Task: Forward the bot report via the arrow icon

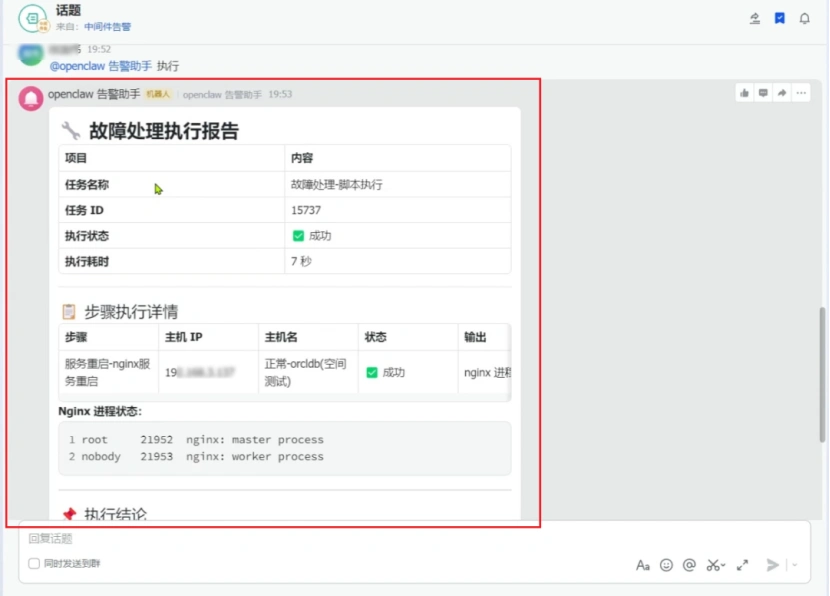Action: coord(780,92)
